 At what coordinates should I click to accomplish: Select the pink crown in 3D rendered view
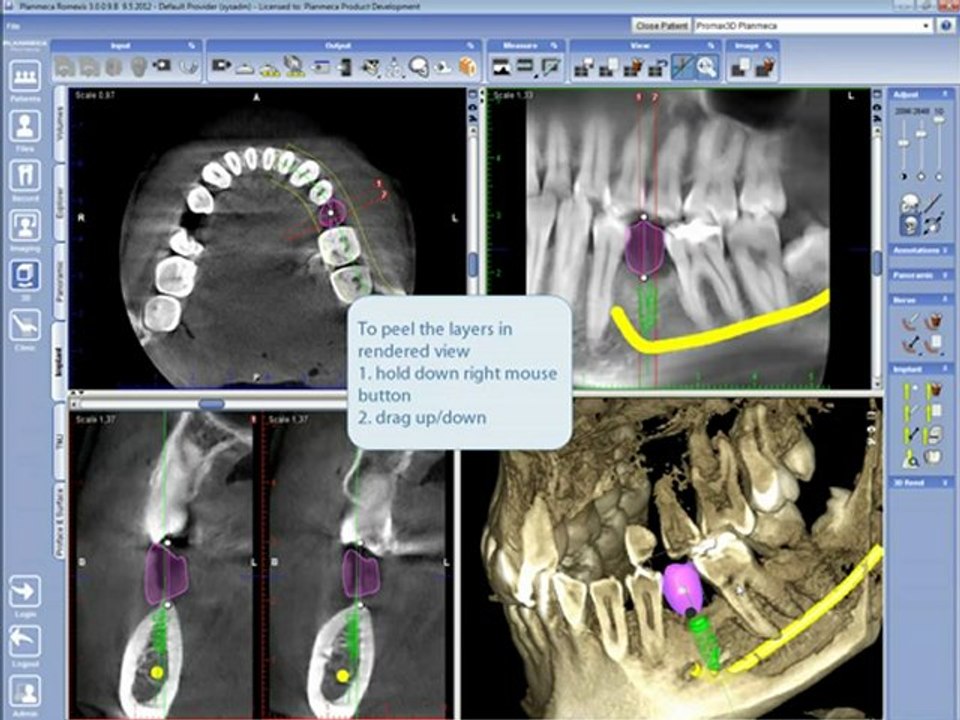click(681, 587)
